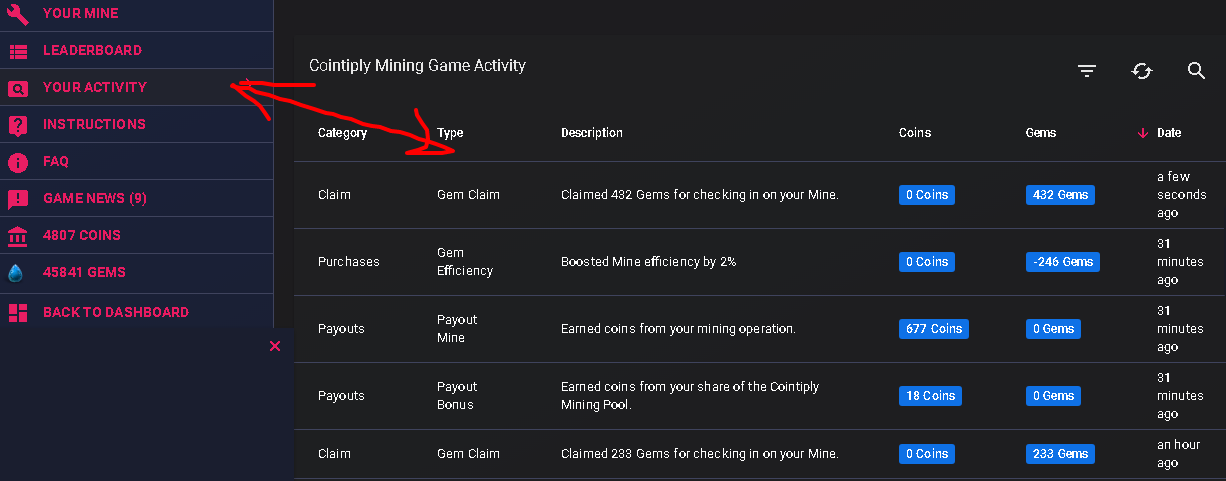Click the -246 Gems badge
1226x481 pixels.
[1063, 262]
